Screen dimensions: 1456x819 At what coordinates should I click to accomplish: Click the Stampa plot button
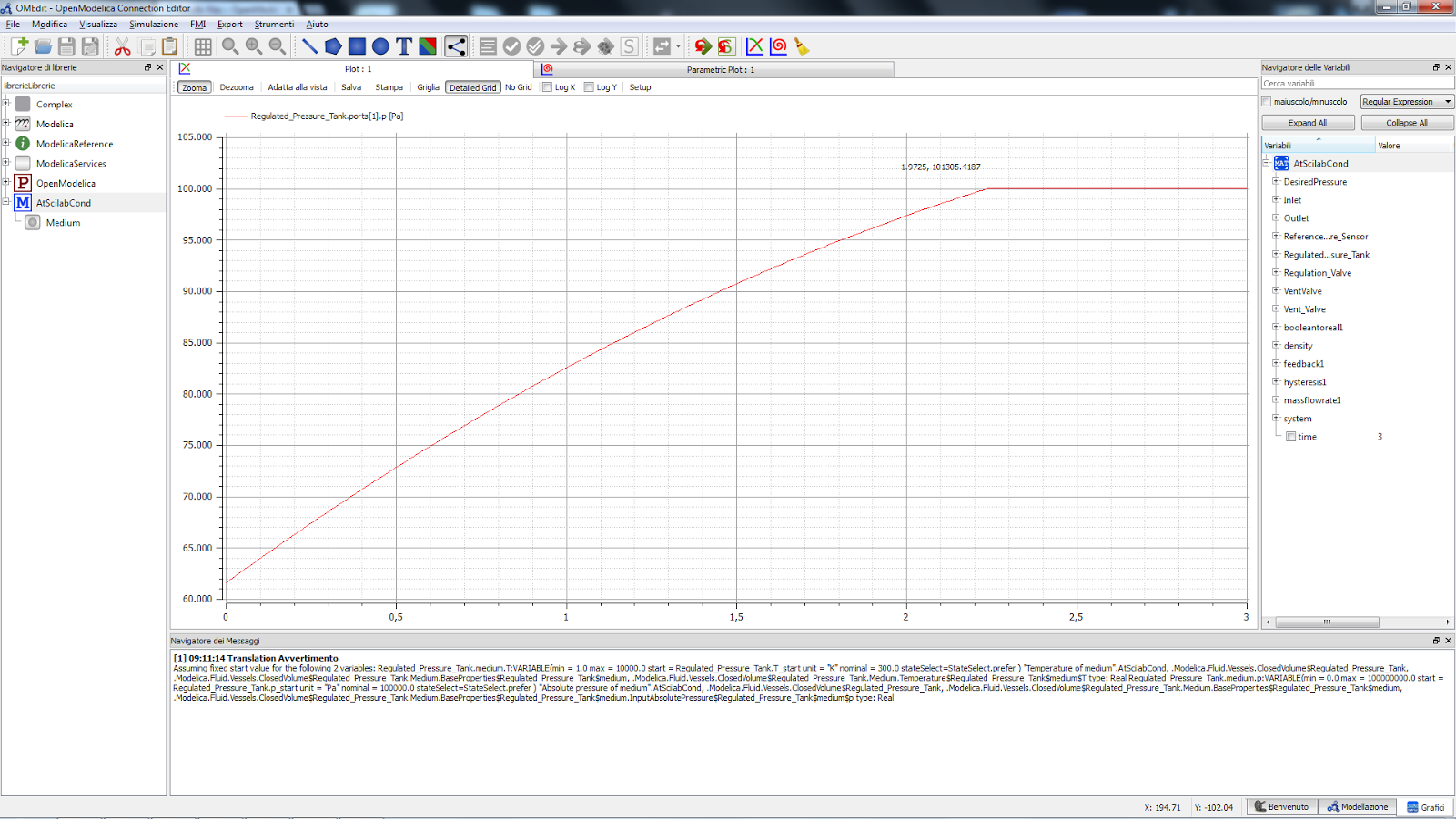tap(389, 87)
